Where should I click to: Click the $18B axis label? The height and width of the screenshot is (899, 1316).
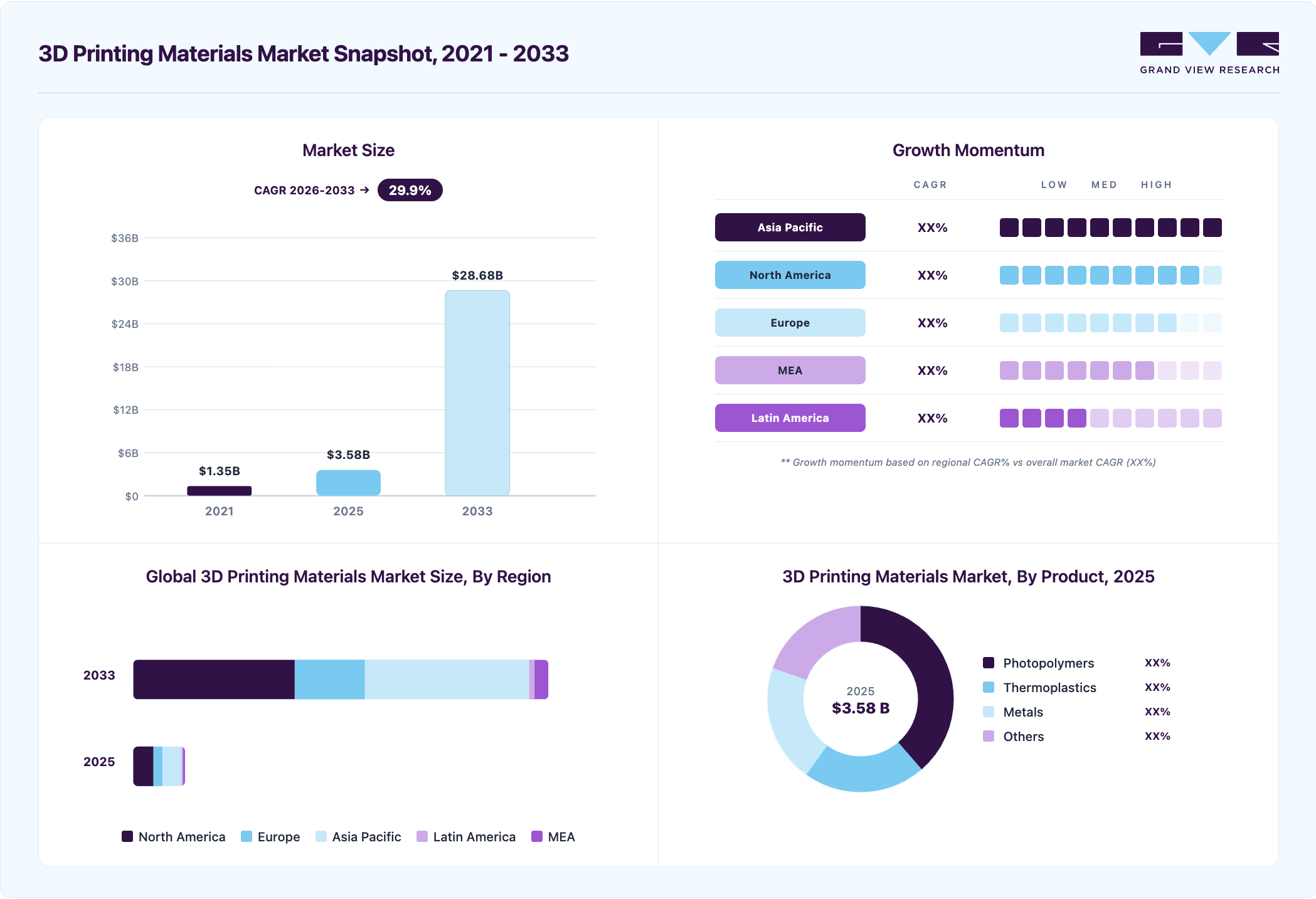point(125,367)
